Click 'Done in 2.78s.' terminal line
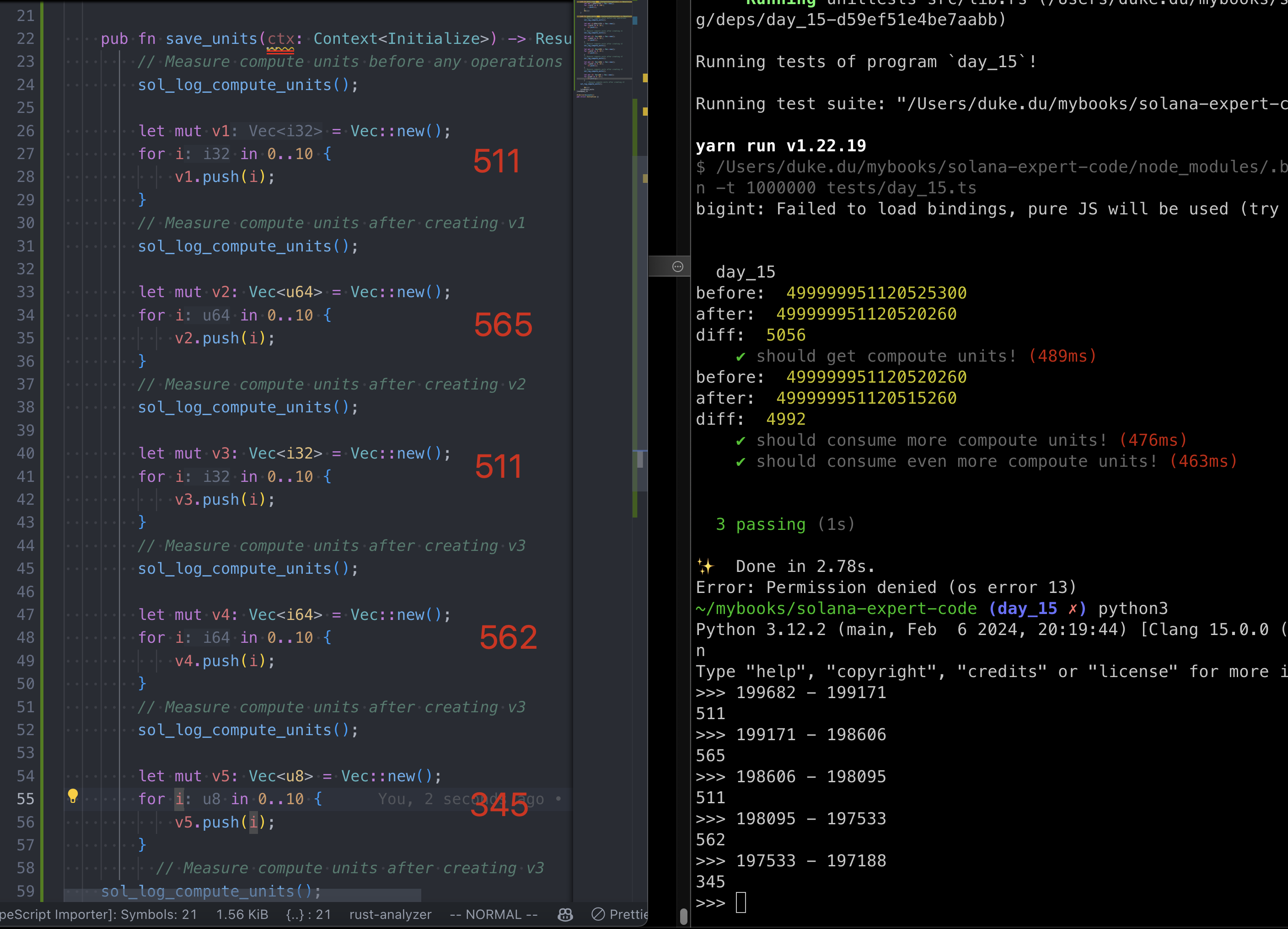Screen dimensions: 1288x929 pyautogui.click(x=805, y=566)
